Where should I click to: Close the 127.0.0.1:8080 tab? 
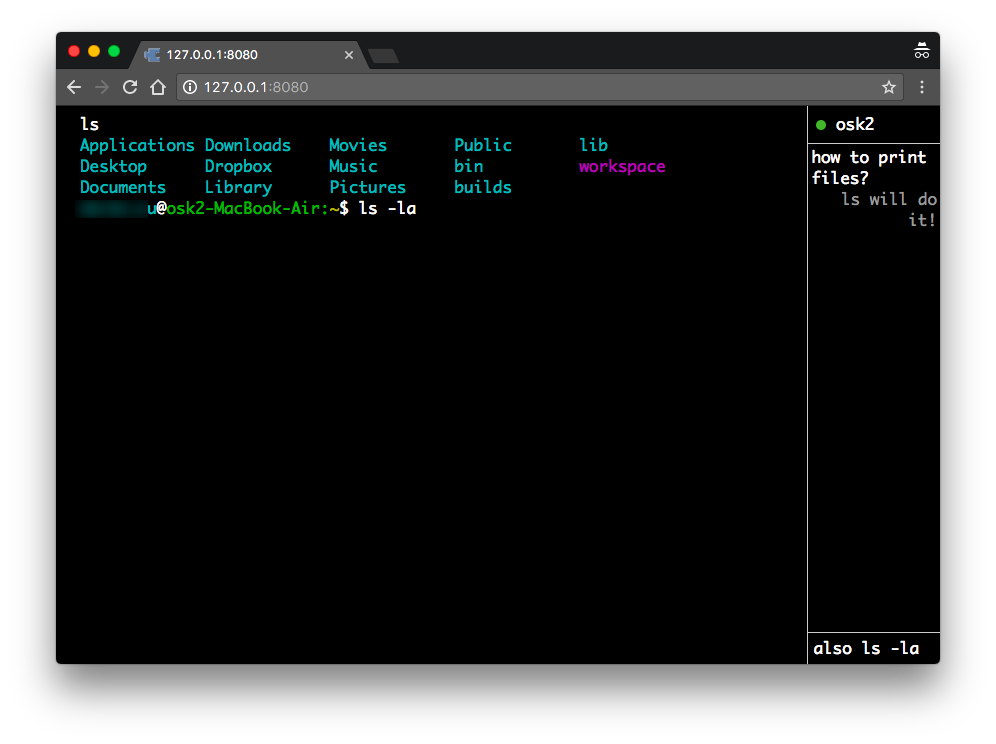349,55
